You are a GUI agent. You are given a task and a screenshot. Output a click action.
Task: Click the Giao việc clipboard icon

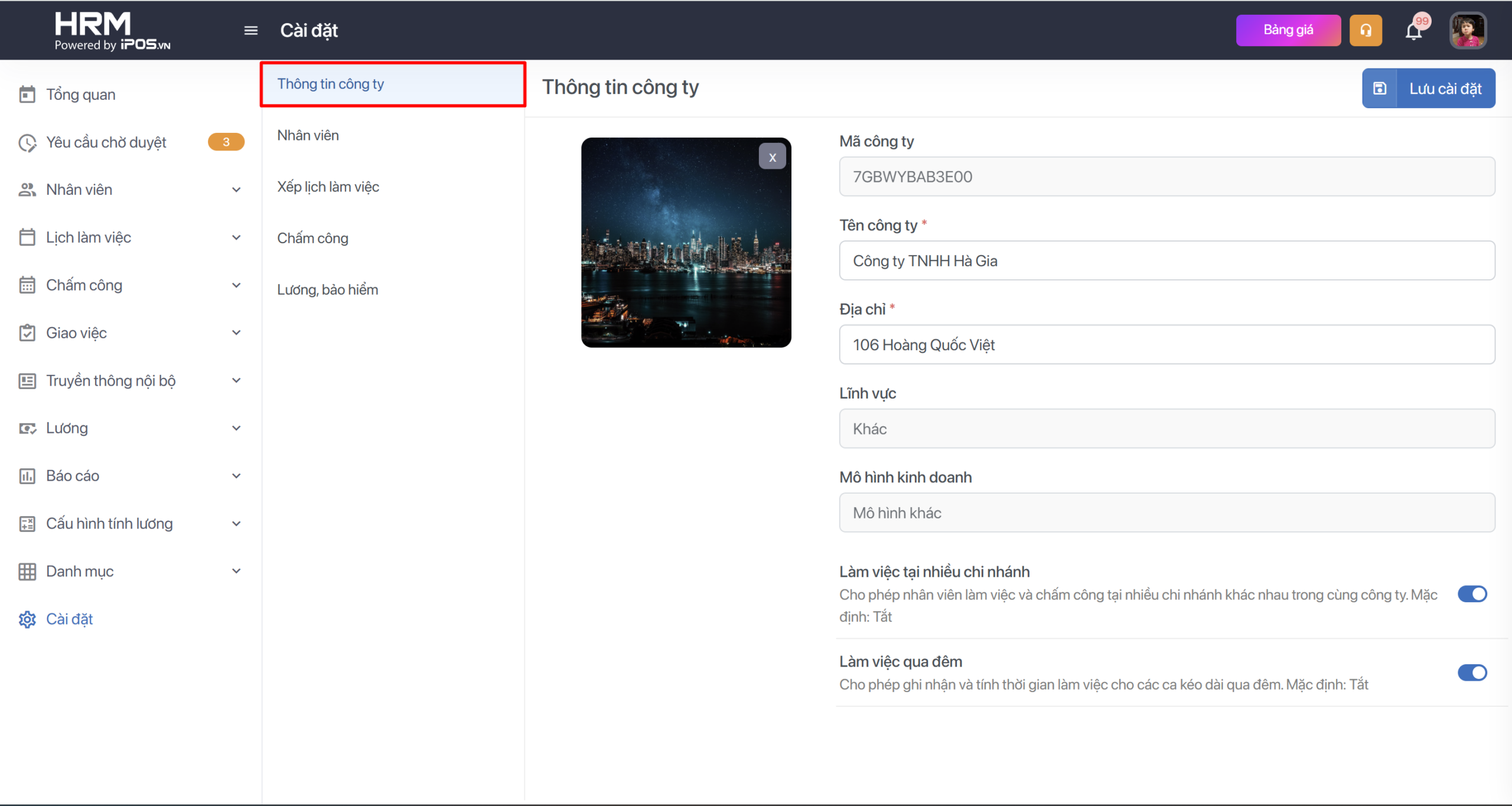pos(27,333)
